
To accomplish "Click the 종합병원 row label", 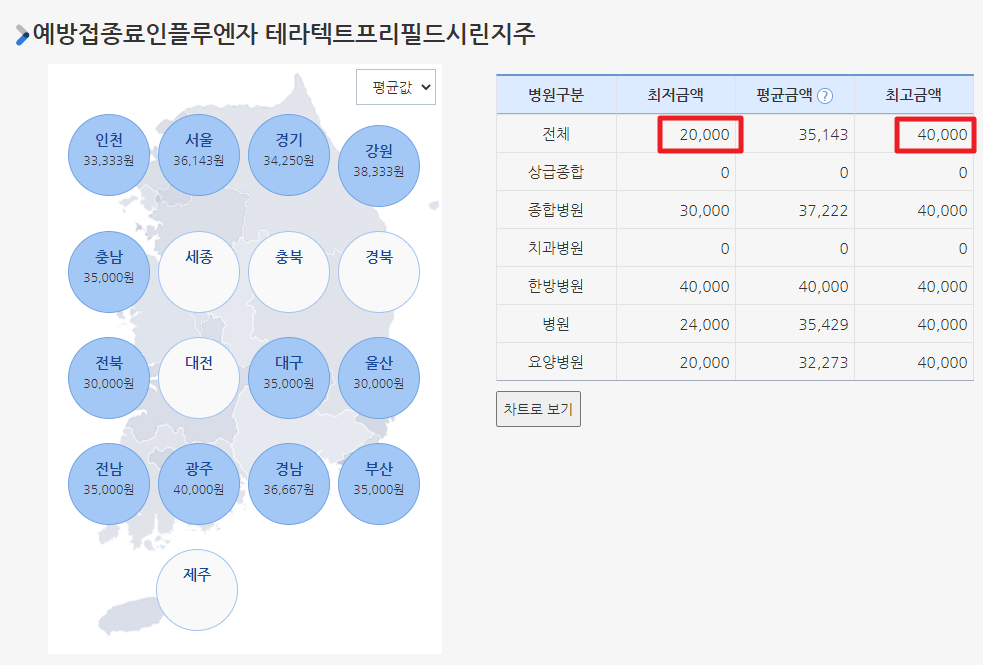I will (556, 210).
